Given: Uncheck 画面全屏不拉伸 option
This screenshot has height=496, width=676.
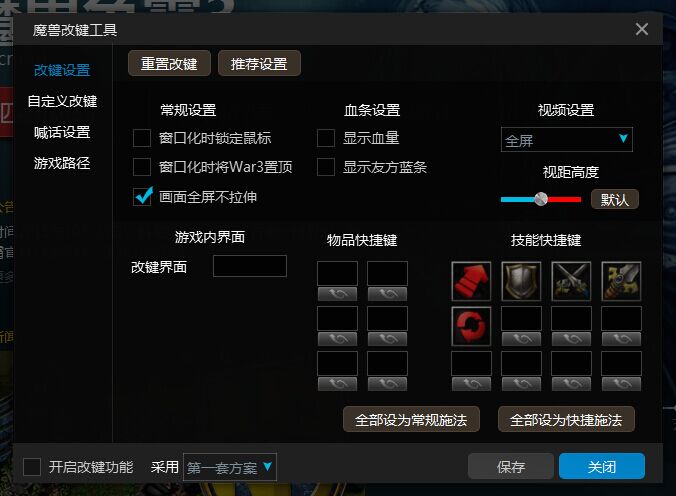Looking at the screenshot, I should point(142,197).
